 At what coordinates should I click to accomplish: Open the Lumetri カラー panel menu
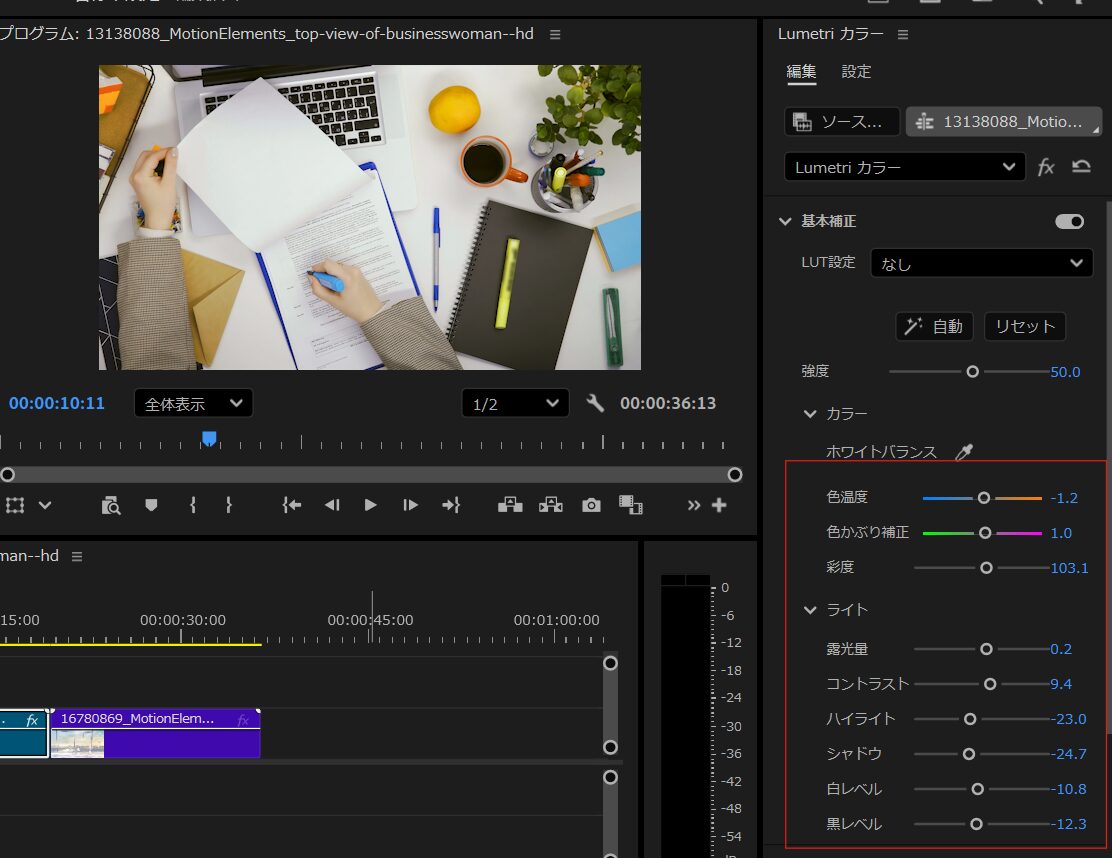[903, 34]
